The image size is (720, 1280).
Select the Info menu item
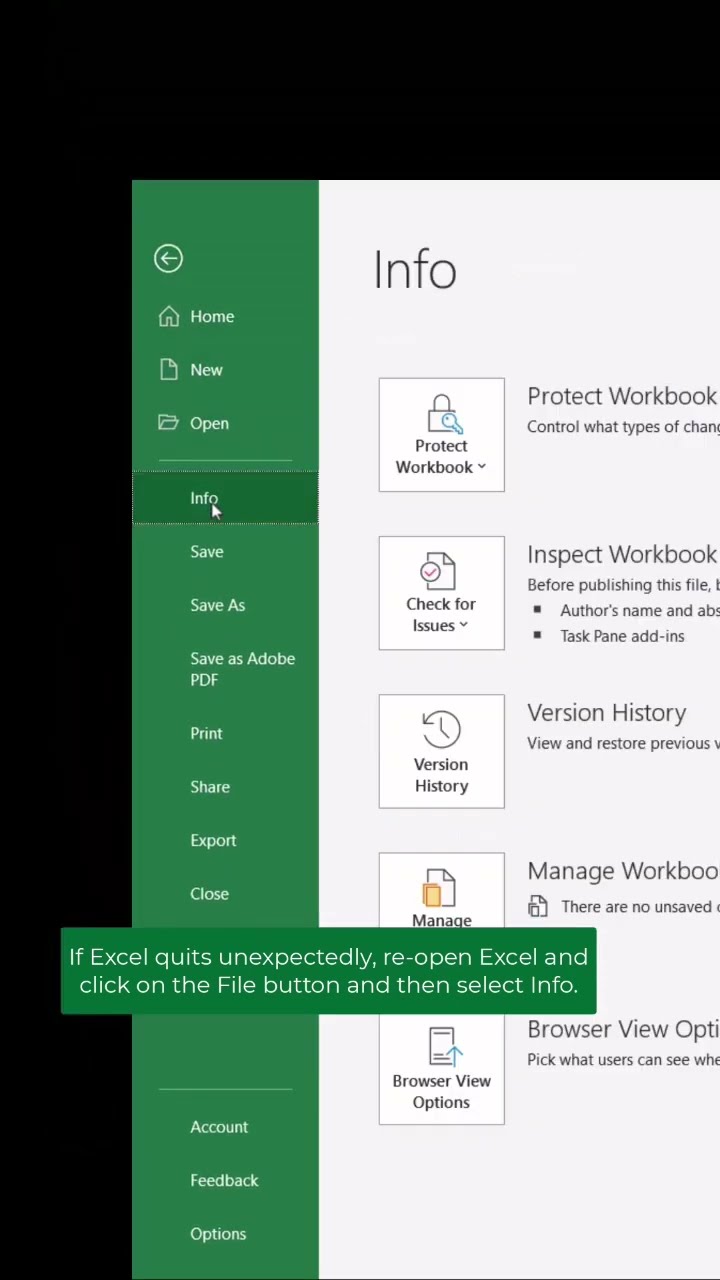click(225, 498)
